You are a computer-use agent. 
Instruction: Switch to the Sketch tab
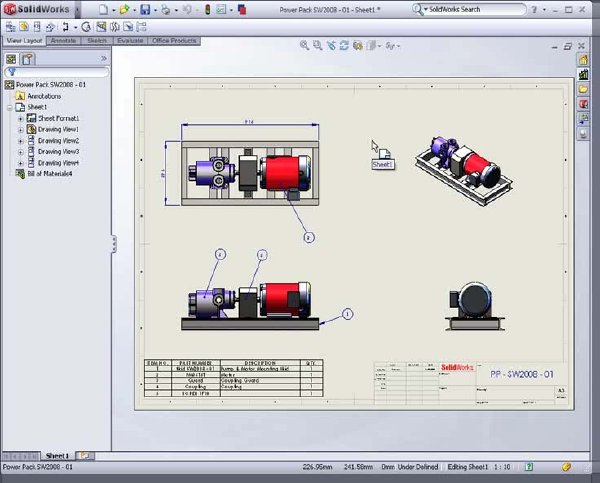pos(96,41)
